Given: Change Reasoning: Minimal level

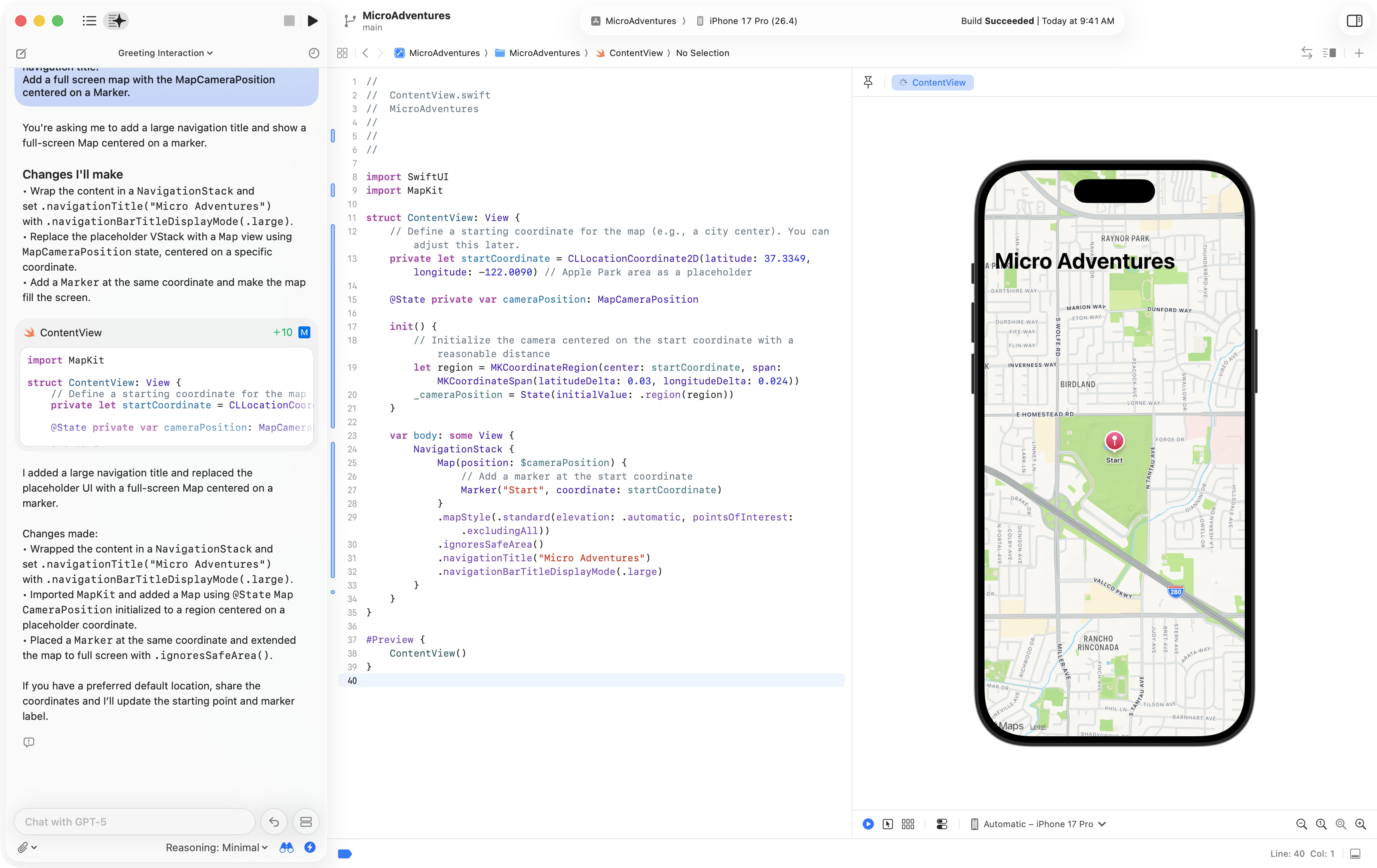Looking at the screenshot, I should (217, 848).
